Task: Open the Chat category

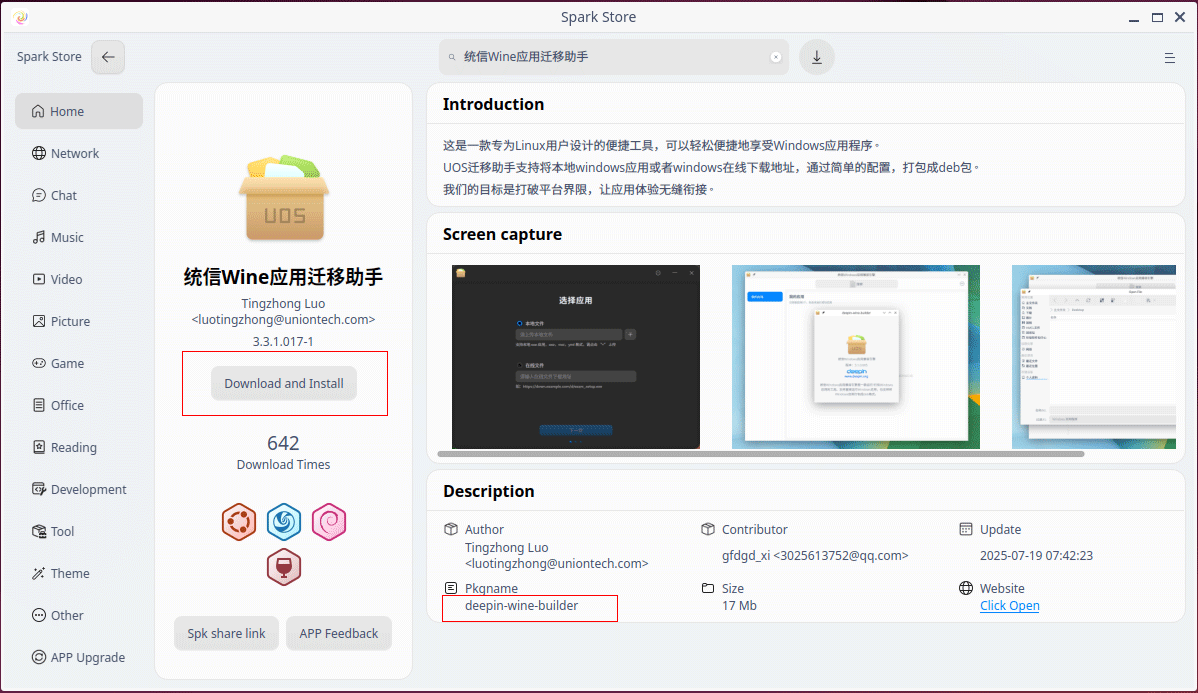Action: point(79,196)
